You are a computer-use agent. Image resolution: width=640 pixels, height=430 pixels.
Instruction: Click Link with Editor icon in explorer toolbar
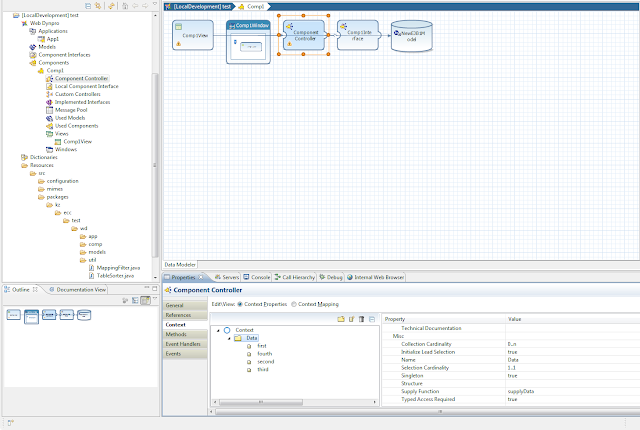pyautogui.click(x=98, y=6)
